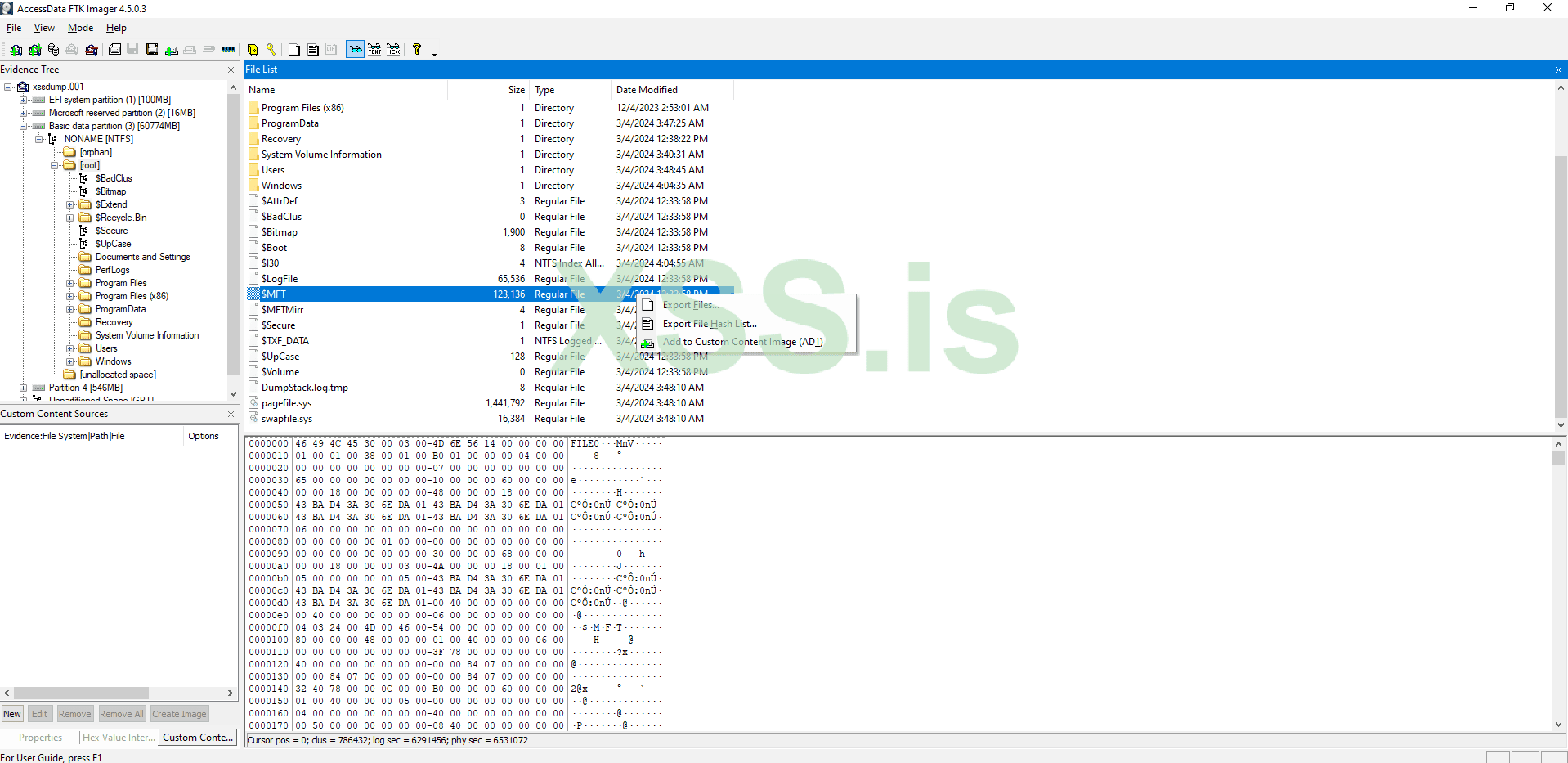Select DumpStack.log.tmp in File List
The width and height of the screenshot is (1568, 763).
click(x=304, y=388)
